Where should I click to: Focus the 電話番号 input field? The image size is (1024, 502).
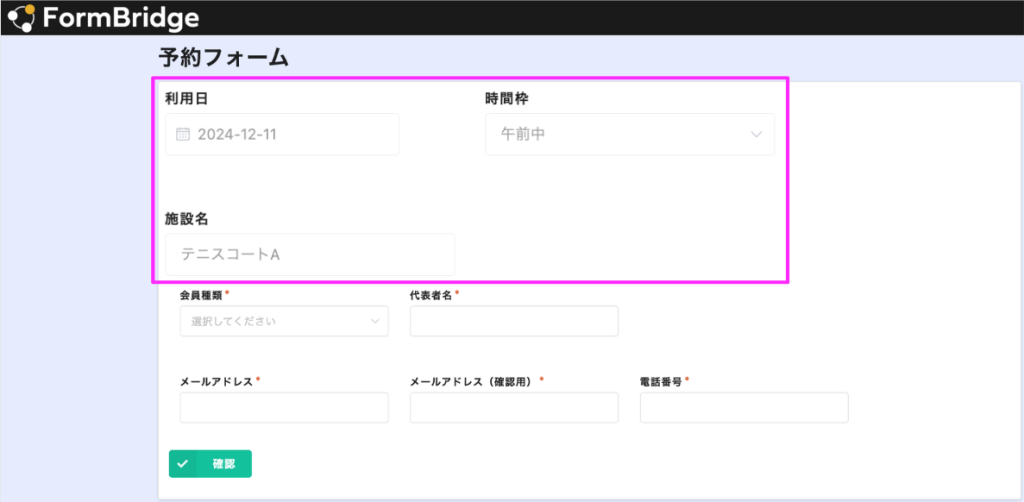point(744,407)
